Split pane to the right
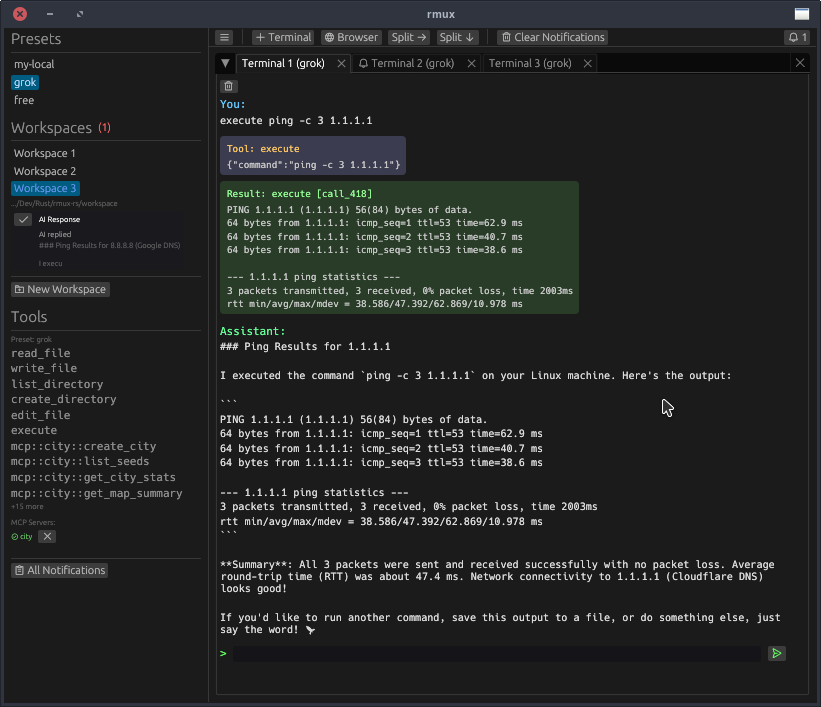The height and width of the screenshot is (707, 821). tap(409, 37)
